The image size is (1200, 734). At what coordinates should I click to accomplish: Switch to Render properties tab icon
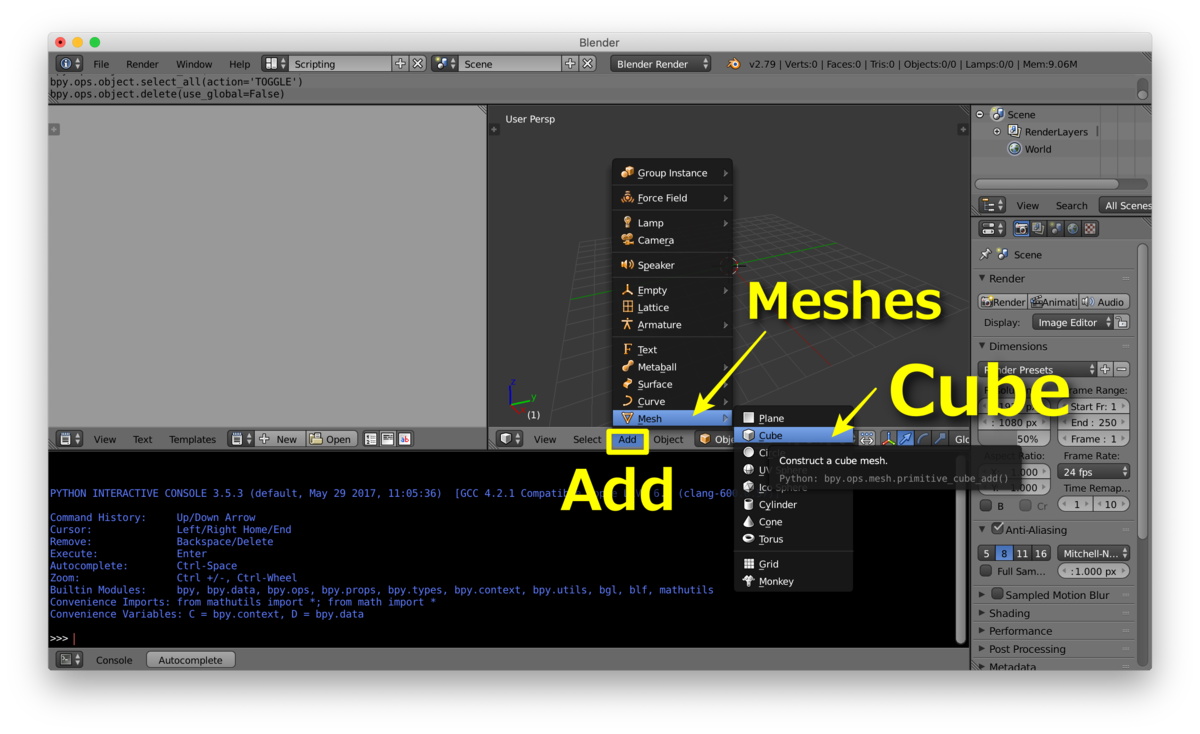click(x=1021, y=229)
